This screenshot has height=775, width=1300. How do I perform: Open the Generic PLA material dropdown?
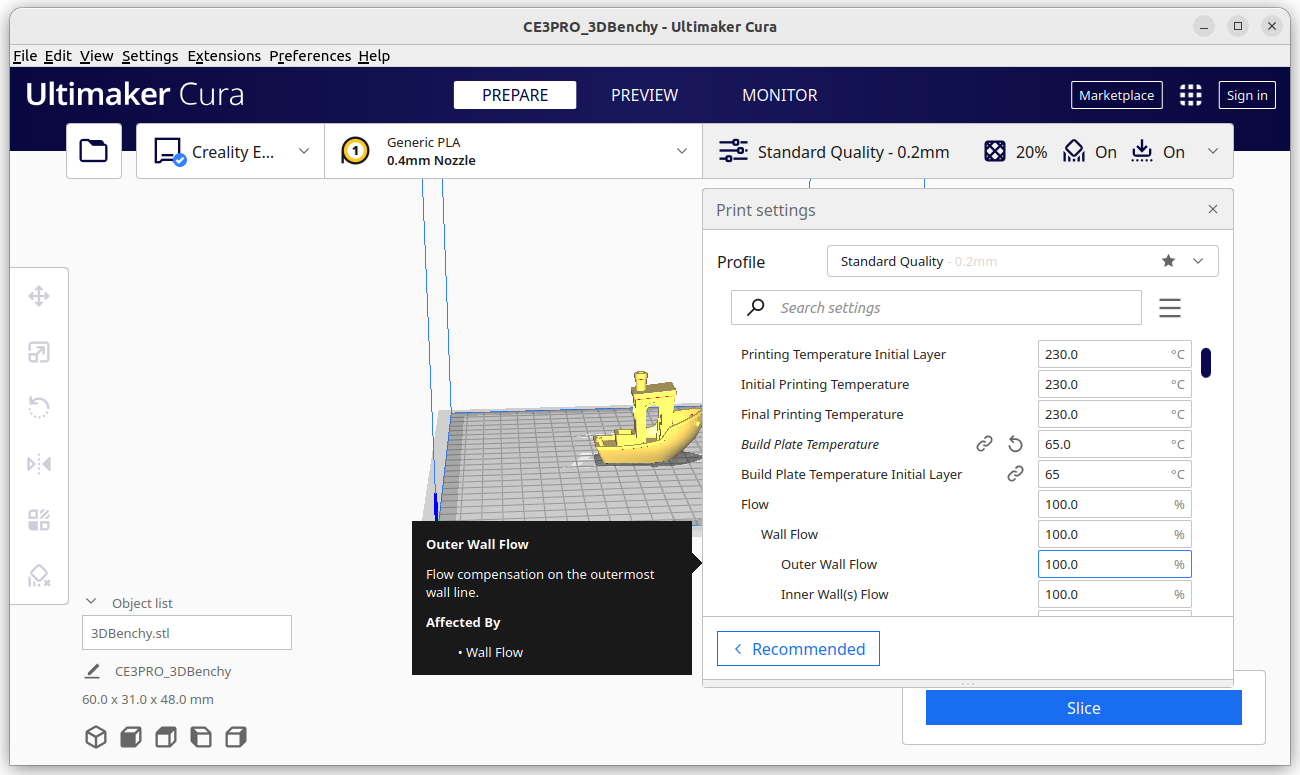(x=513, y=151)
